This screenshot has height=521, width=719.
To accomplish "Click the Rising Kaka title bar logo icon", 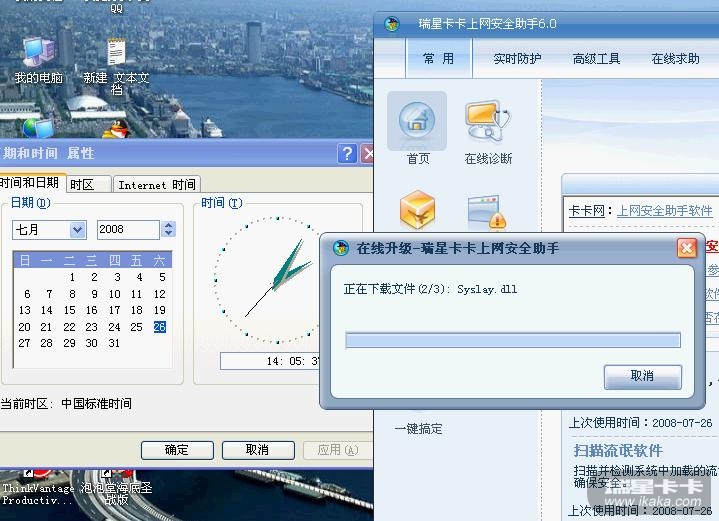I will pyautogui.click(x=392, y=23).
